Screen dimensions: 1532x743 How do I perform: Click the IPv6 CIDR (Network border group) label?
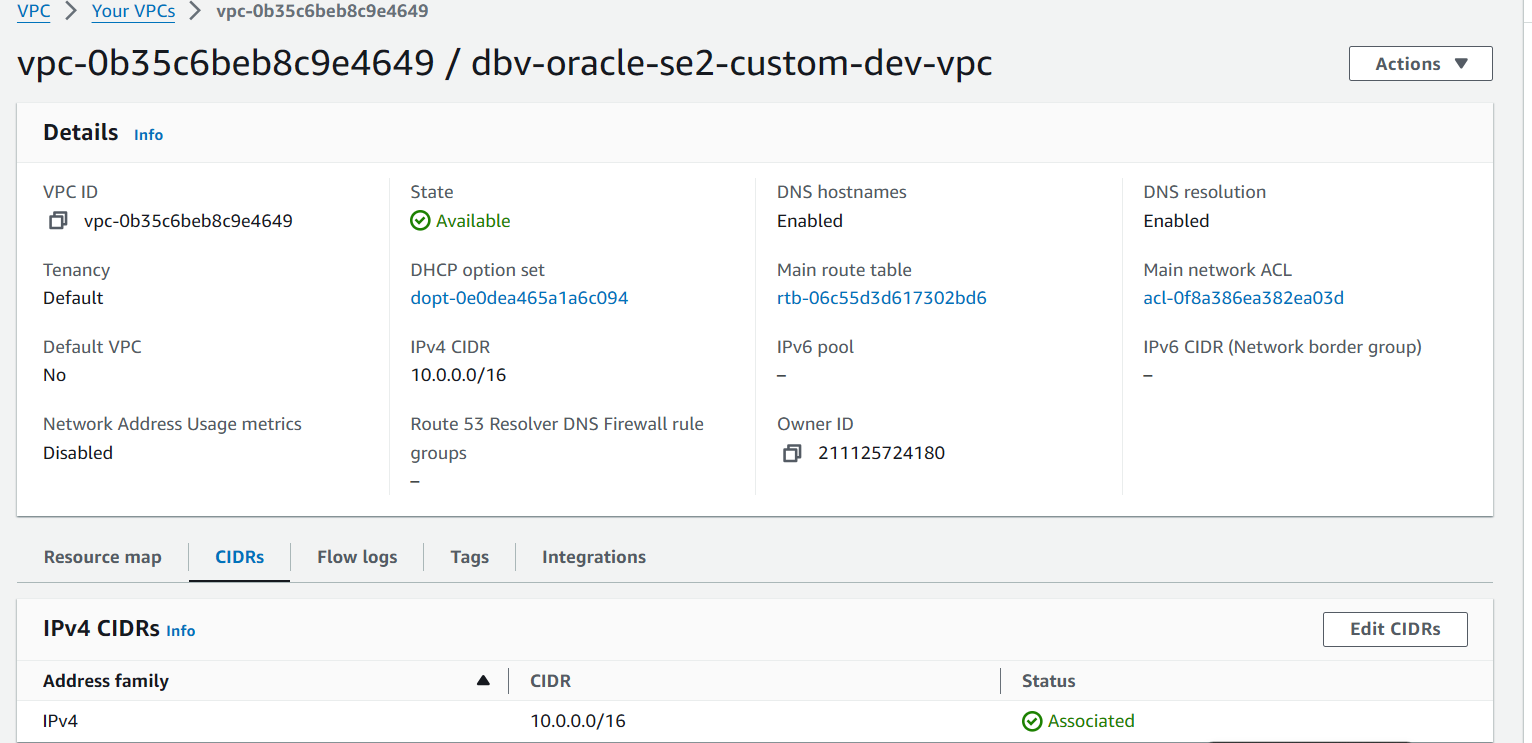coord(1282,347)
